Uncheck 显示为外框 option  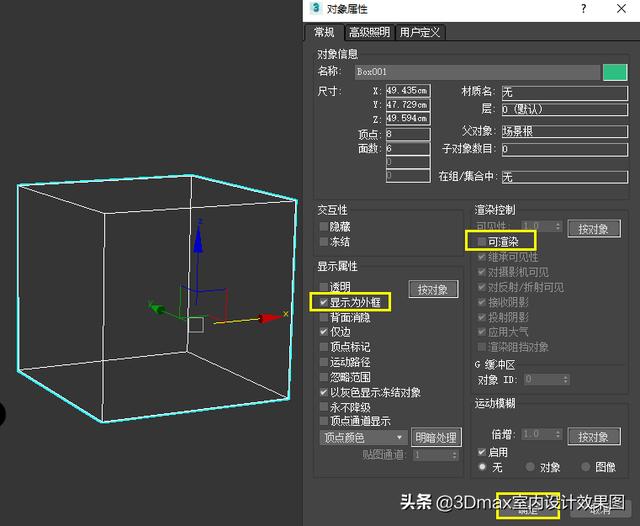tap(324, 302)
